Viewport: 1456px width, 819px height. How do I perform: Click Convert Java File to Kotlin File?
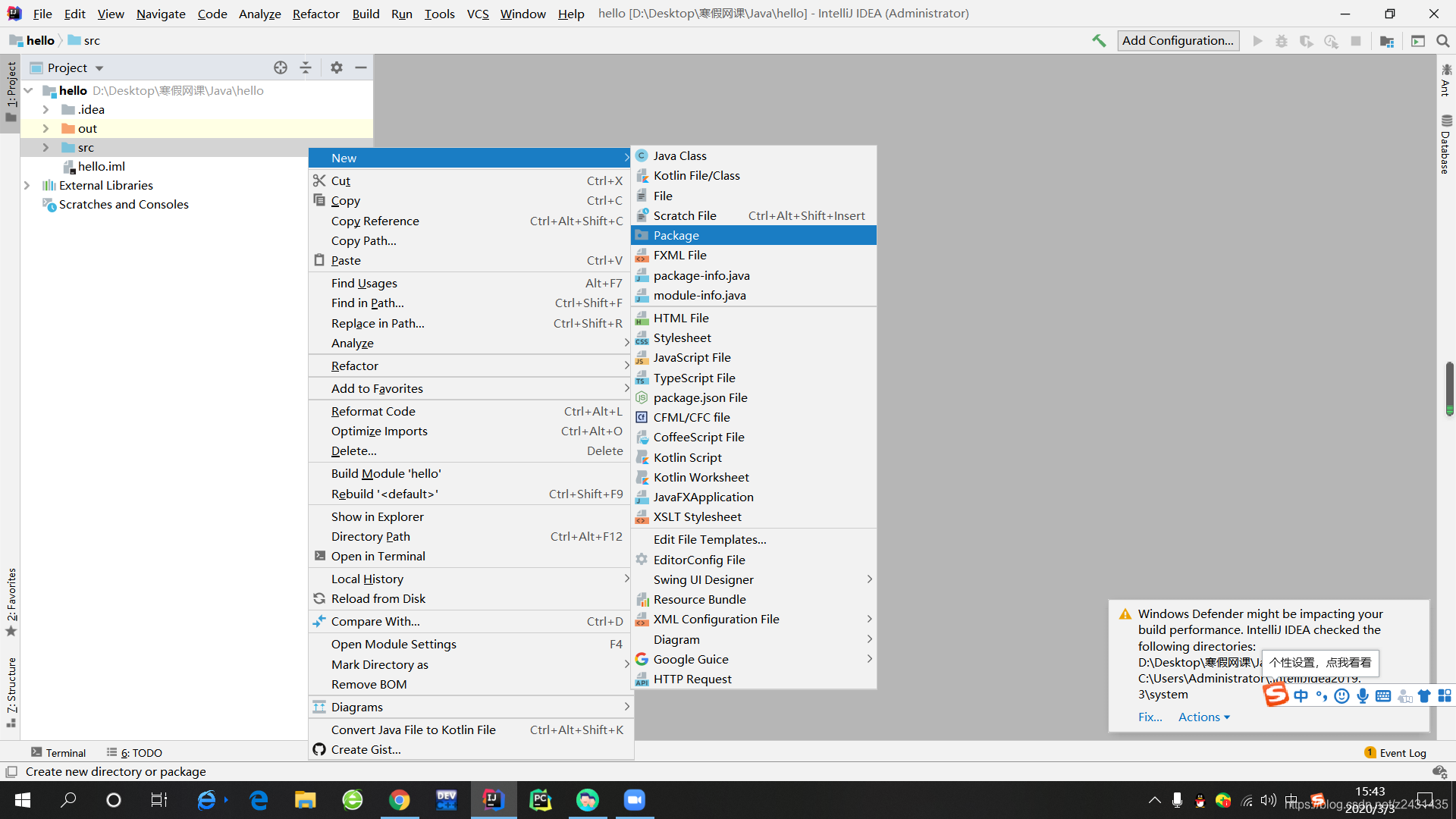coord(470,730)
